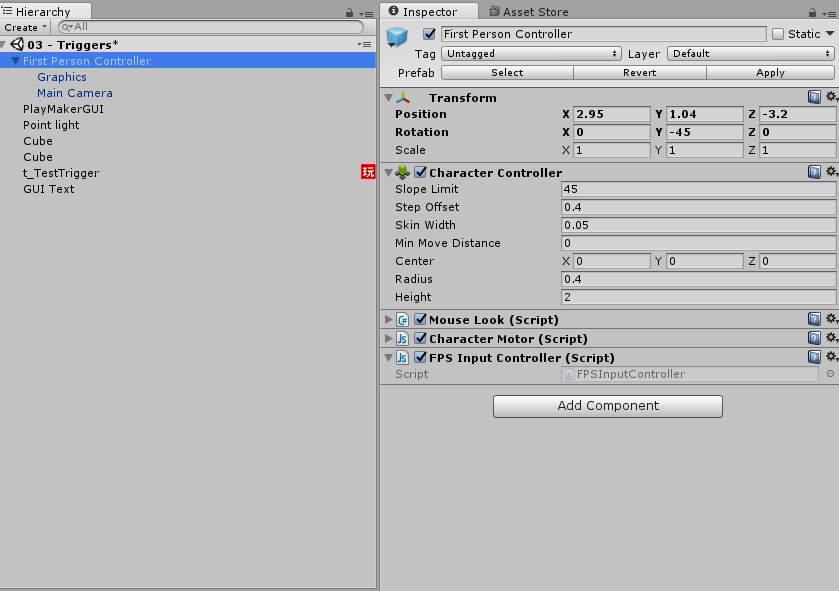Click the prefab Apply button
839x591 pixels.
pyautogui.click(x=771, y=73)
